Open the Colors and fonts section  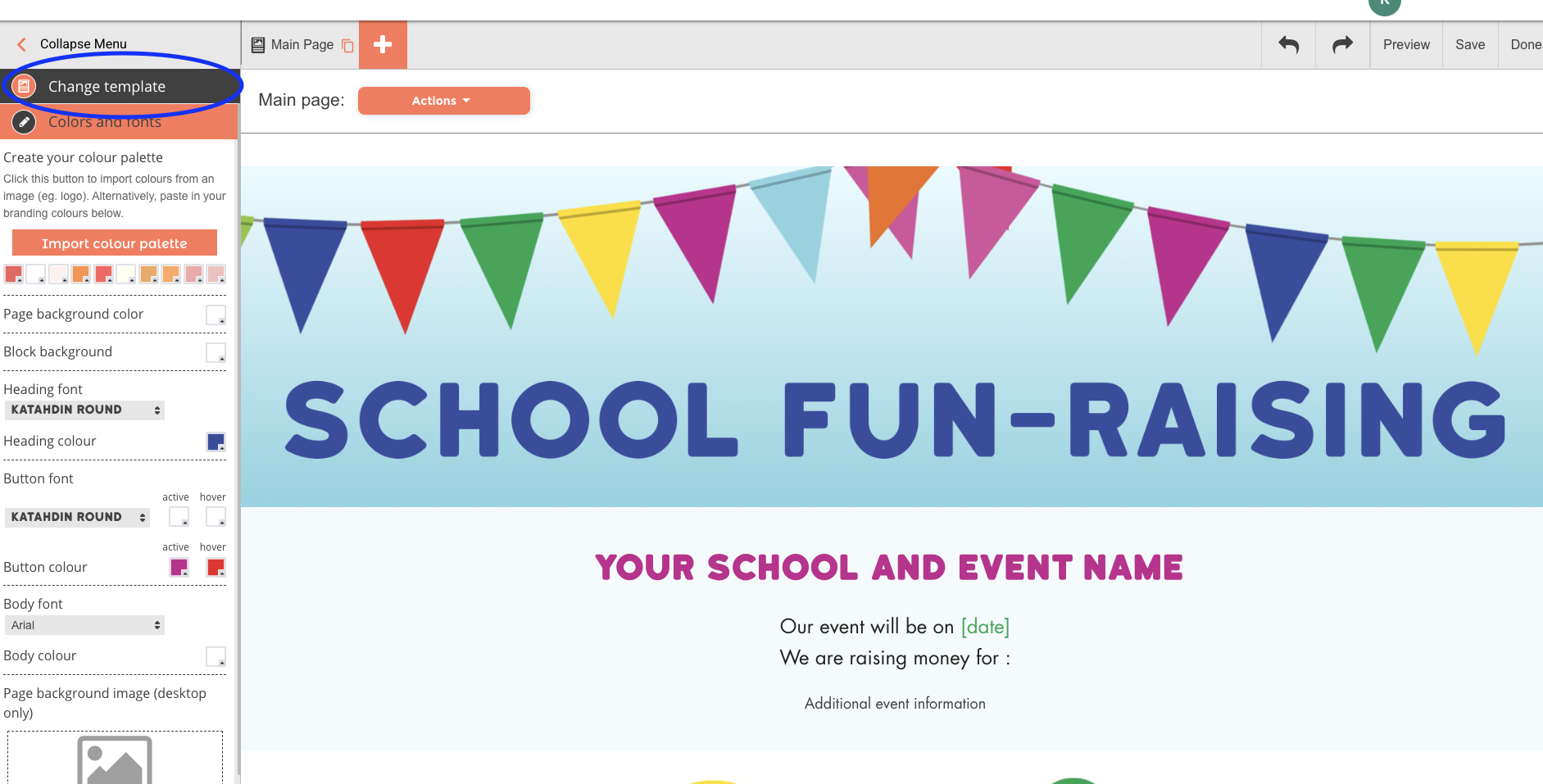pos(119,122)
